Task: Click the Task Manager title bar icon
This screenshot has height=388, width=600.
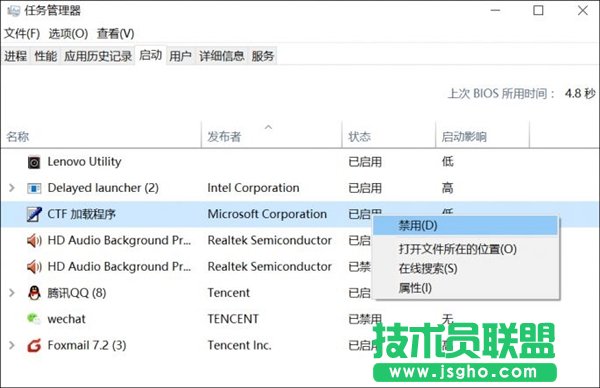Action: click(x=13, y=11)
